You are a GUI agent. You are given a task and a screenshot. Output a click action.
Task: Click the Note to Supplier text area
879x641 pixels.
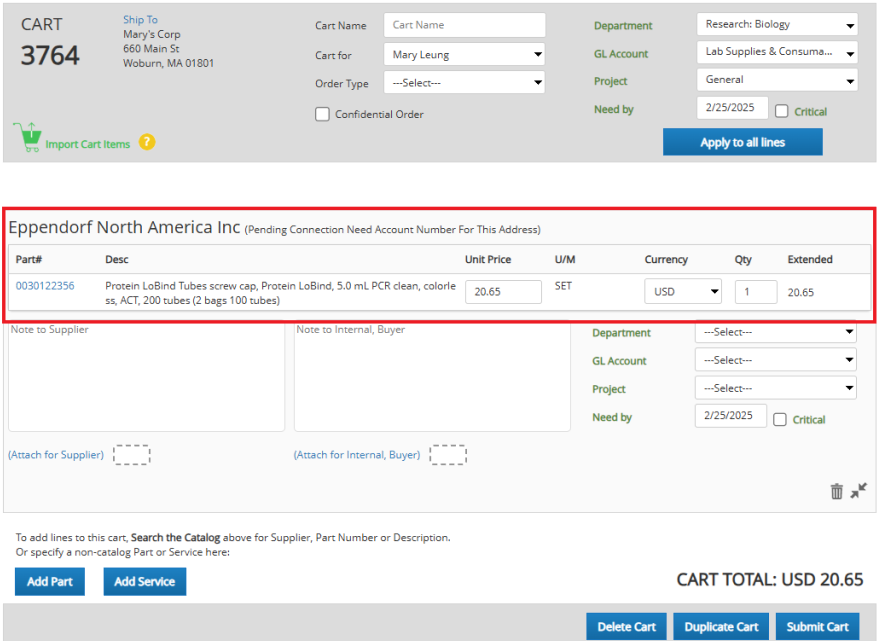click(146, 376)
